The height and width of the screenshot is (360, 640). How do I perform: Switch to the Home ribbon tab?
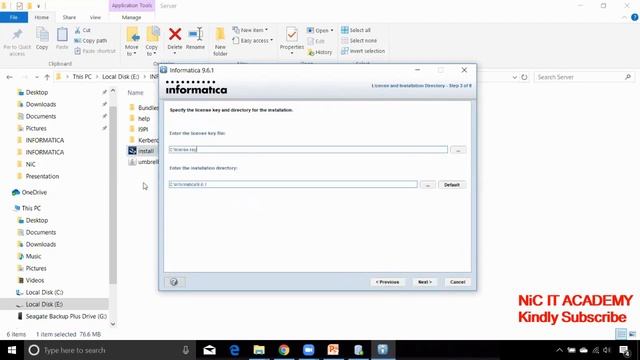(x=42, y=18)
